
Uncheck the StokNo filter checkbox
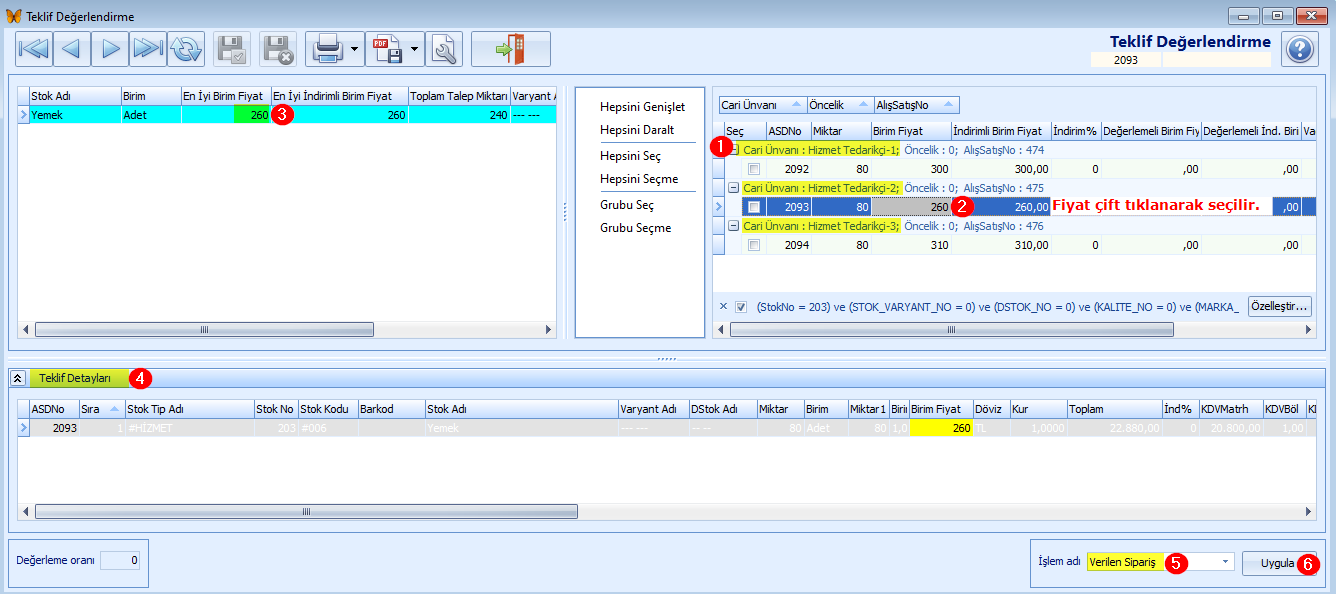click(x=741, y=307)
